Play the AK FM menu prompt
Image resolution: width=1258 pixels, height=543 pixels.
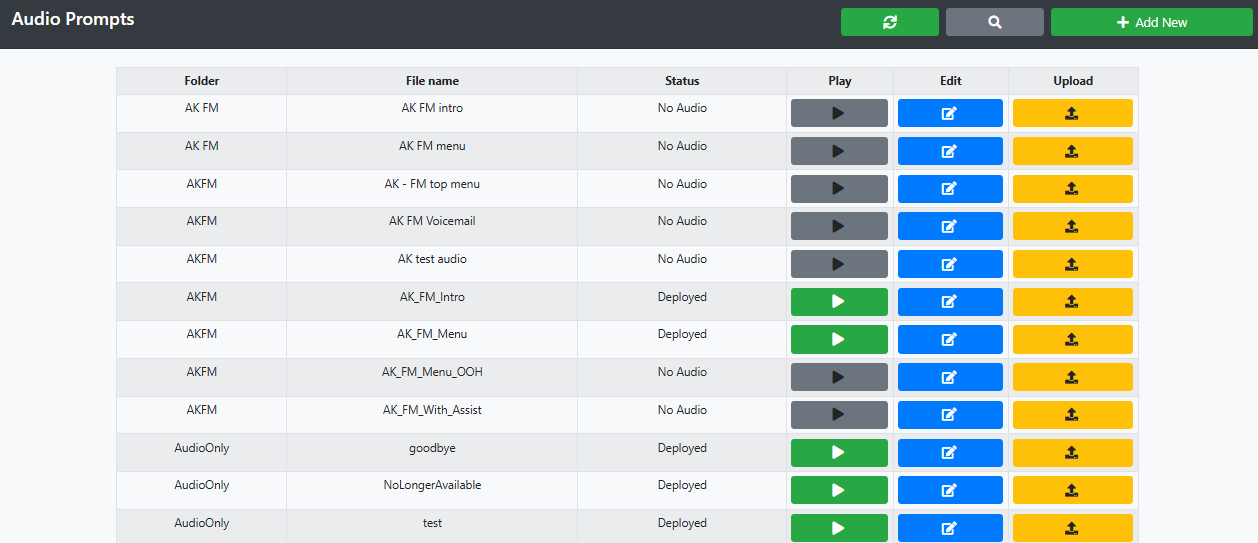pos(839,151)
